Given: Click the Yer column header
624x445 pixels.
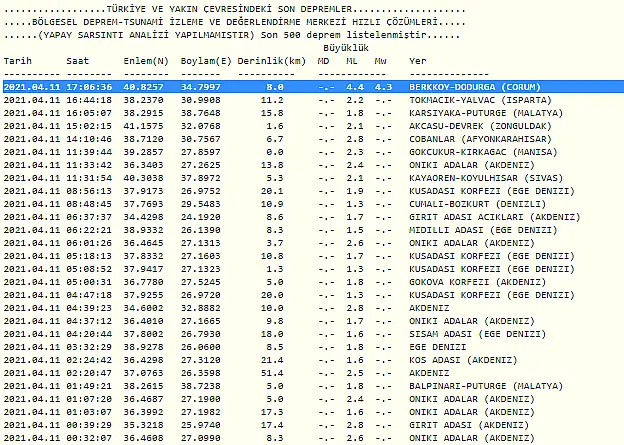Looking at the screenshot, I should (417, 62).
